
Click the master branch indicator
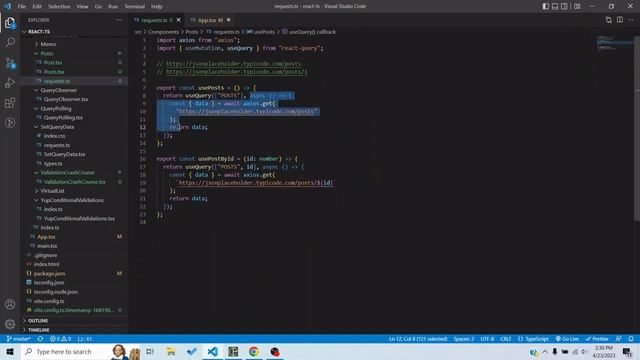point(19,339)
